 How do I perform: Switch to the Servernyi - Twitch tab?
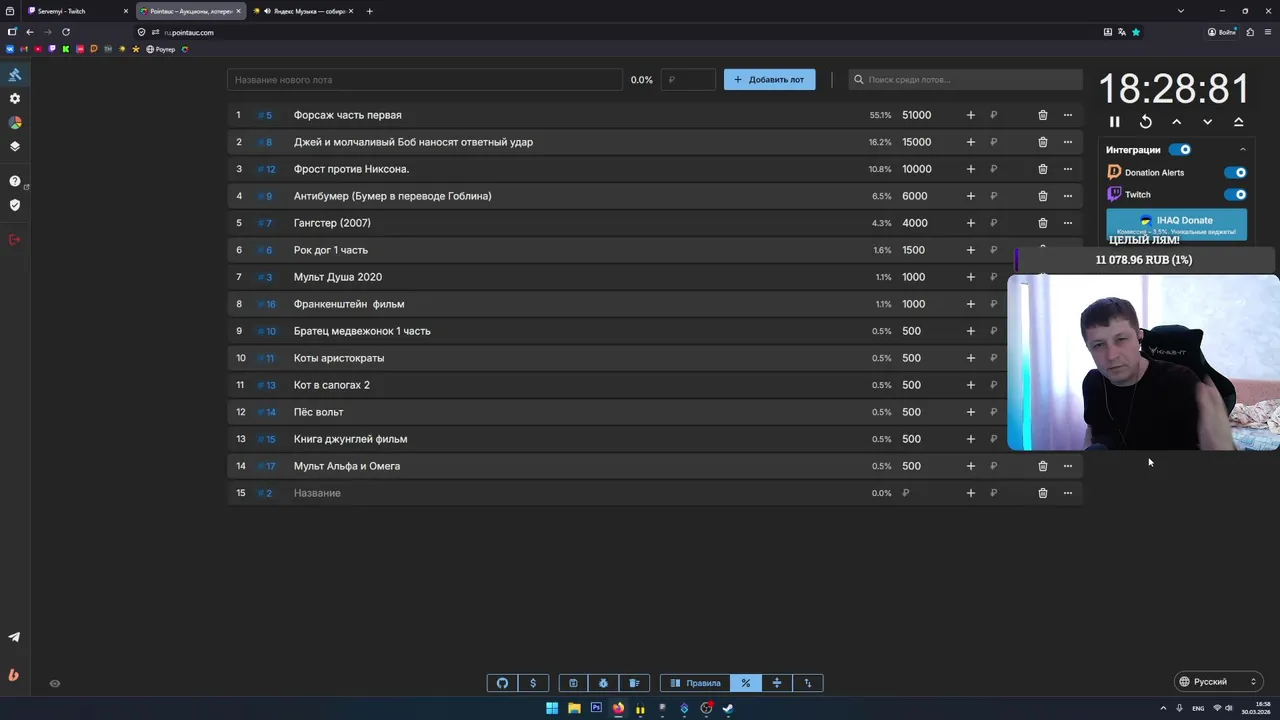click(78, 11)
